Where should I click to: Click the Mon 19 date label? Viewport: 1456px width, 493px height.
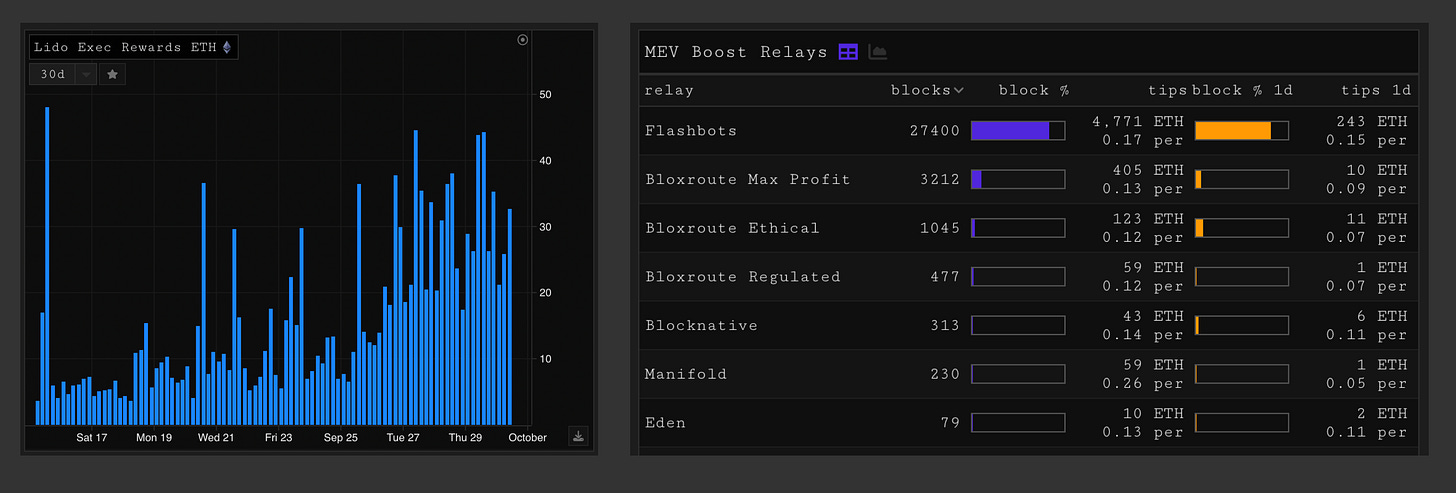point(154,438)
